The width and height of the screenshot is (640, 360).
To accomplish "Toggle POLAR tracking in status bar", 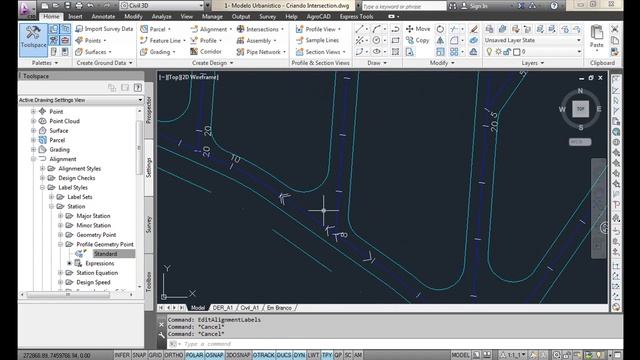I will pyautogui.click(x=194, y=355).
